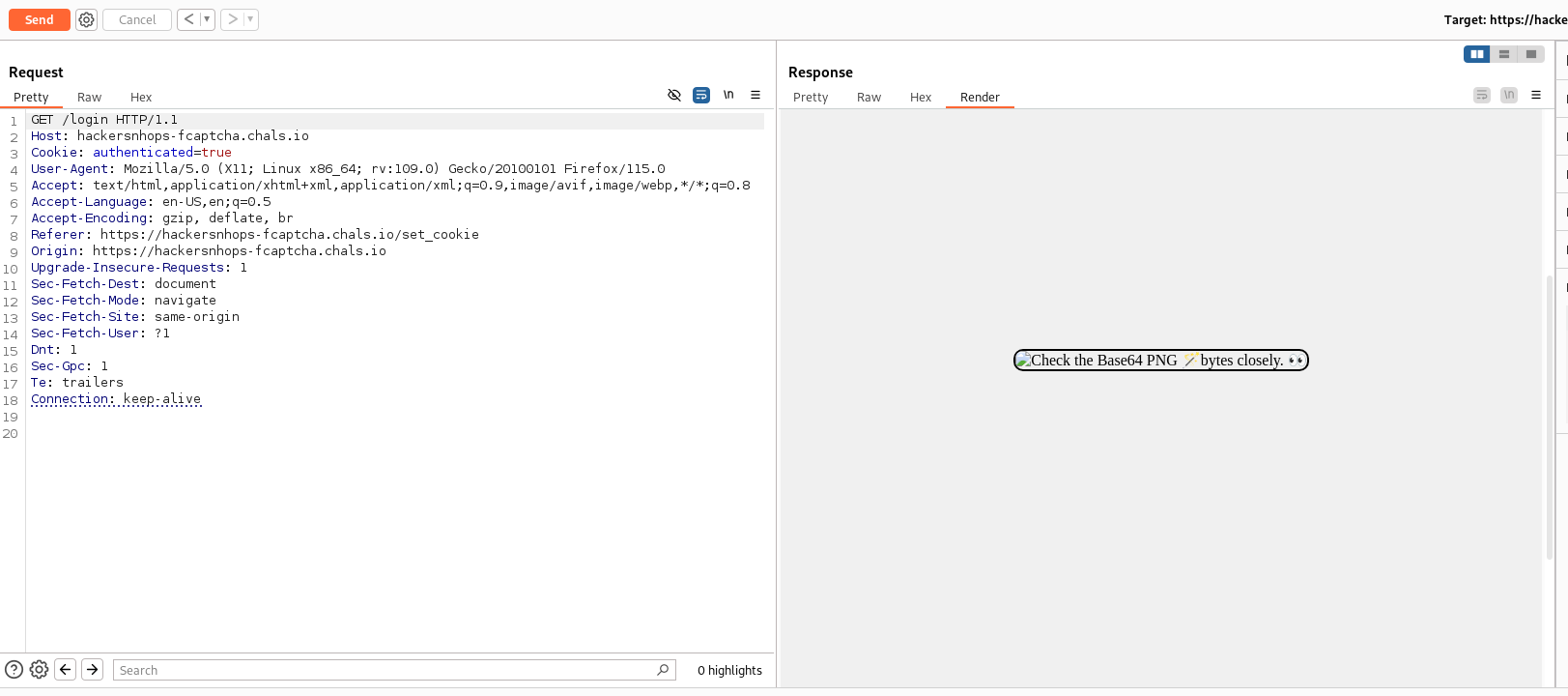Toggle word wrap in the Request editor
This screenshot has width=1568, height=696.
click(x=701, y=95)
